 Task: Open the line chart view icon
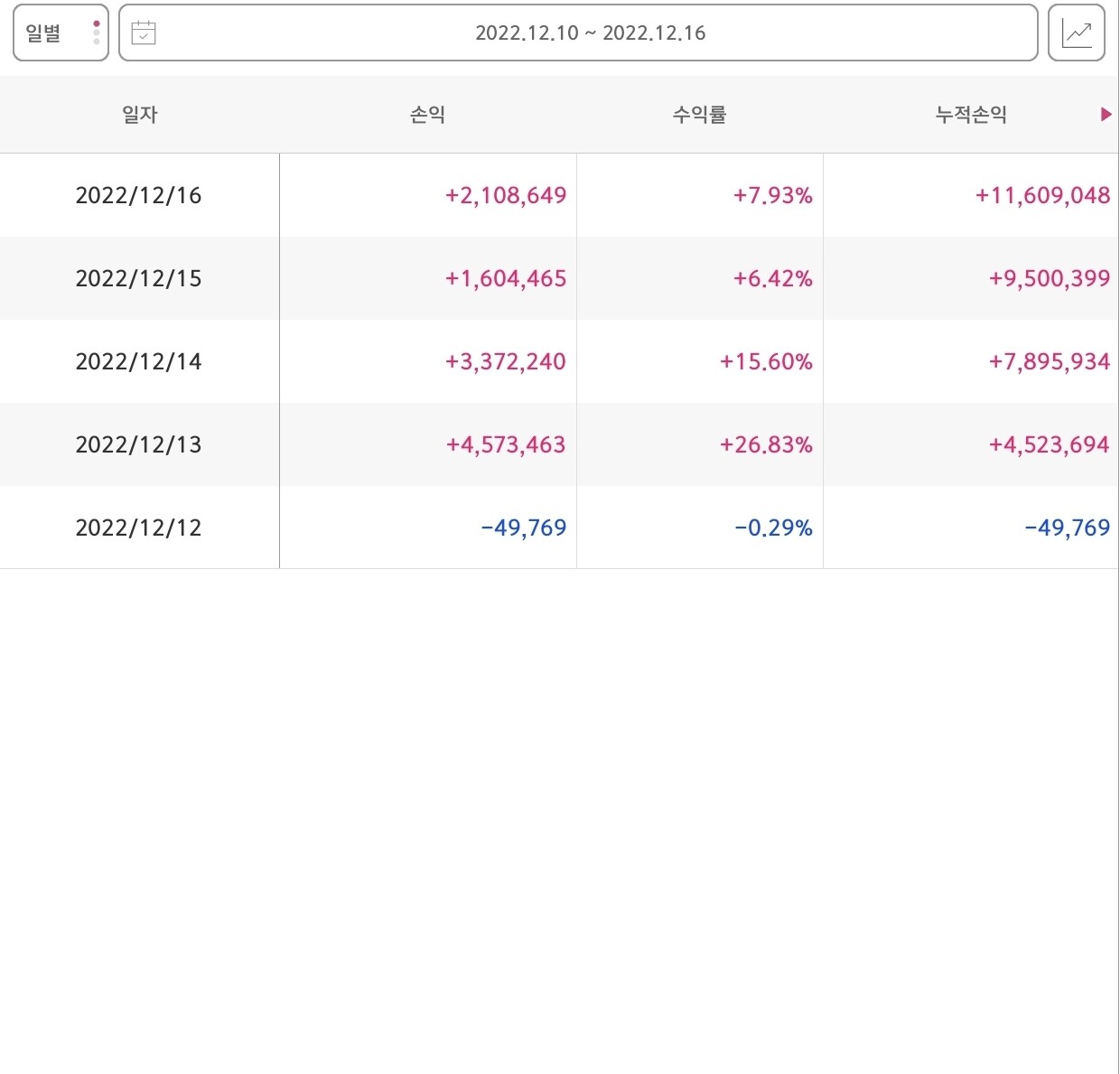coord(1077,33)
